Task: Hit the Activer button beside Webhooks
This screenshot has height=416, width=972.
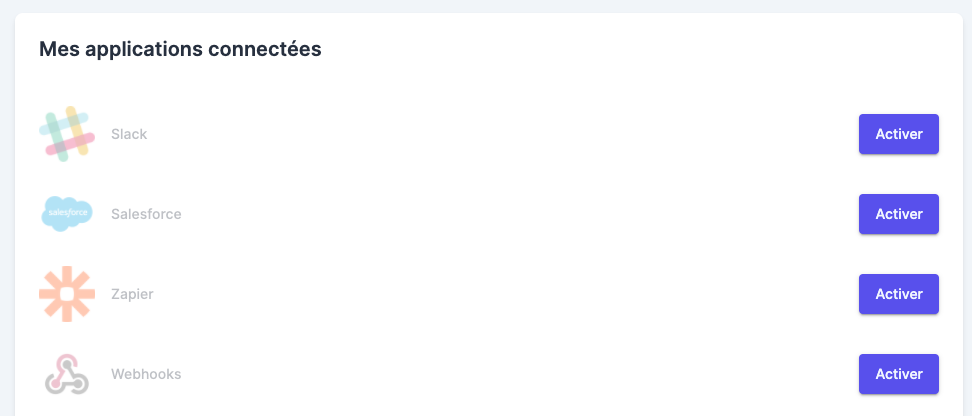Action: tap(898, 374)
